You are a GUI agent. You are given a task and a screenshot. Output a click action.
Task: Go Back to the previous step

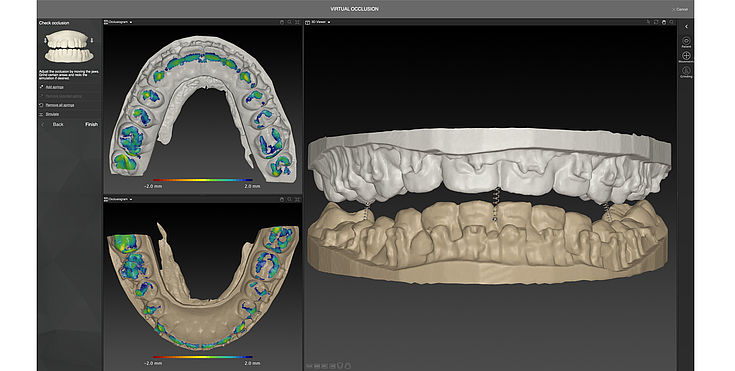point(58,124)
